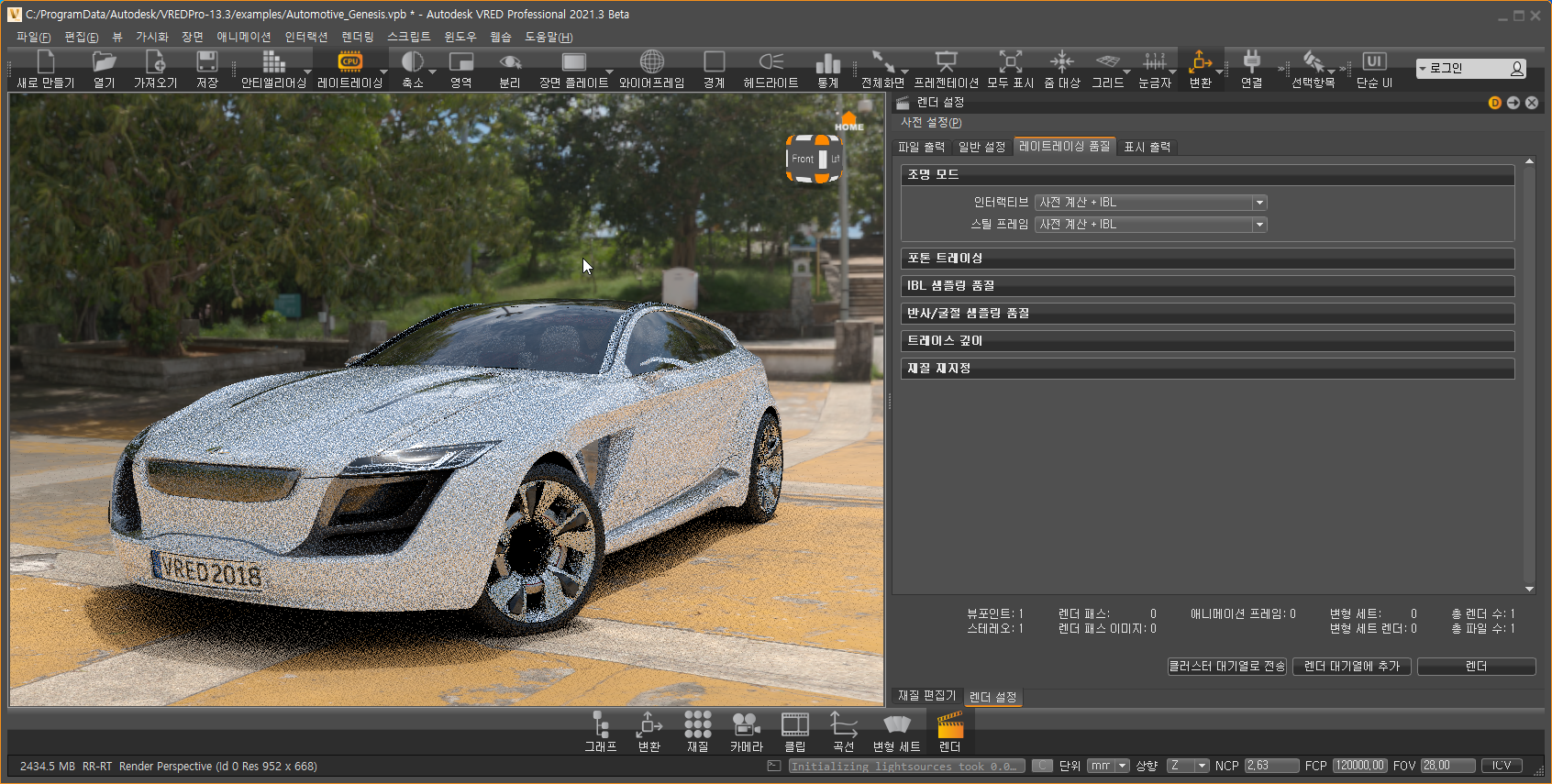Viewport: 1552px width, 784px height.
Task: Open the 인터랙티브 lighting mode dropdown
Action: coord(1150,203)
